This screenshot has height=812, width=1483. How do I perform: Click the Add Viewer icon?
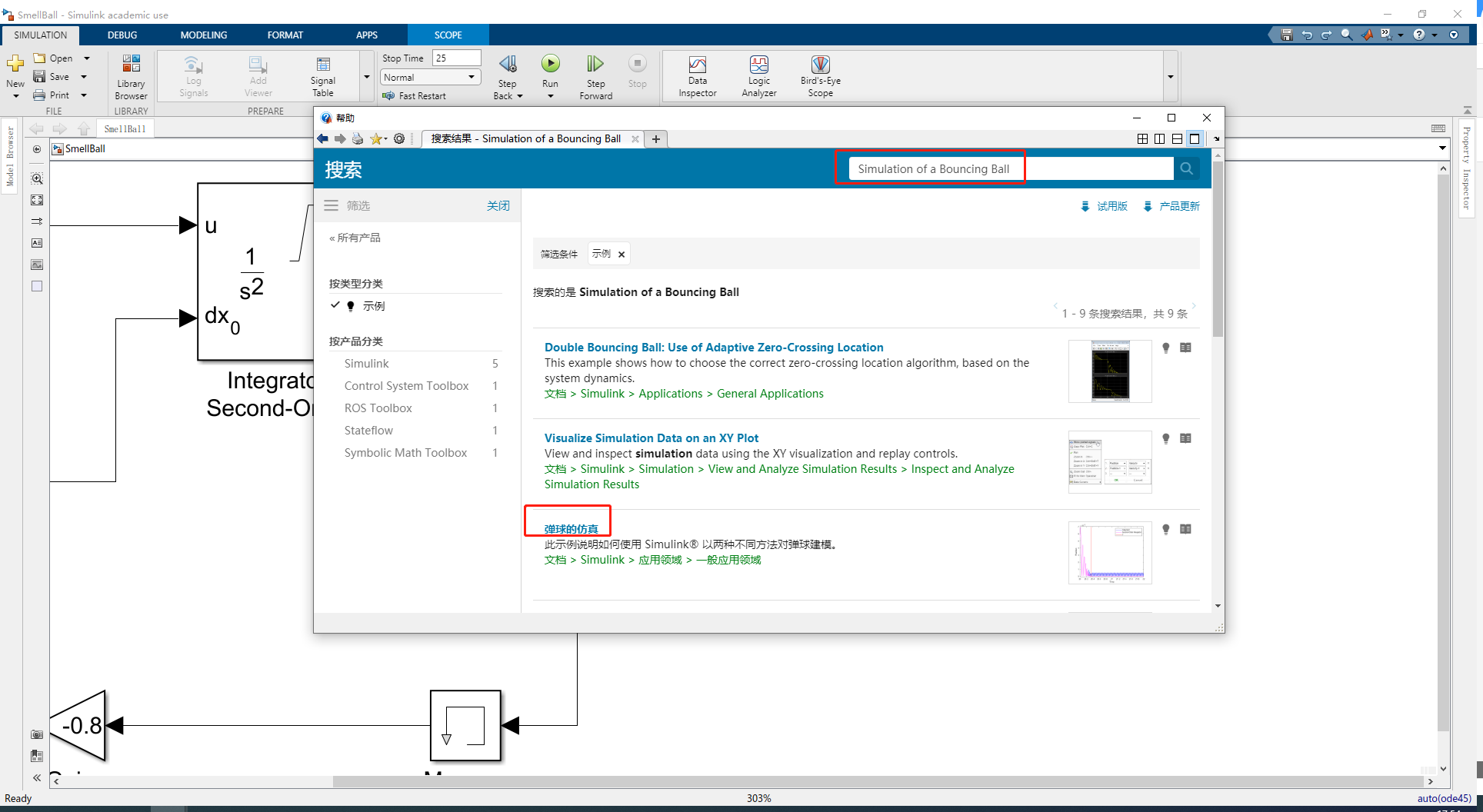pos(257,75)
